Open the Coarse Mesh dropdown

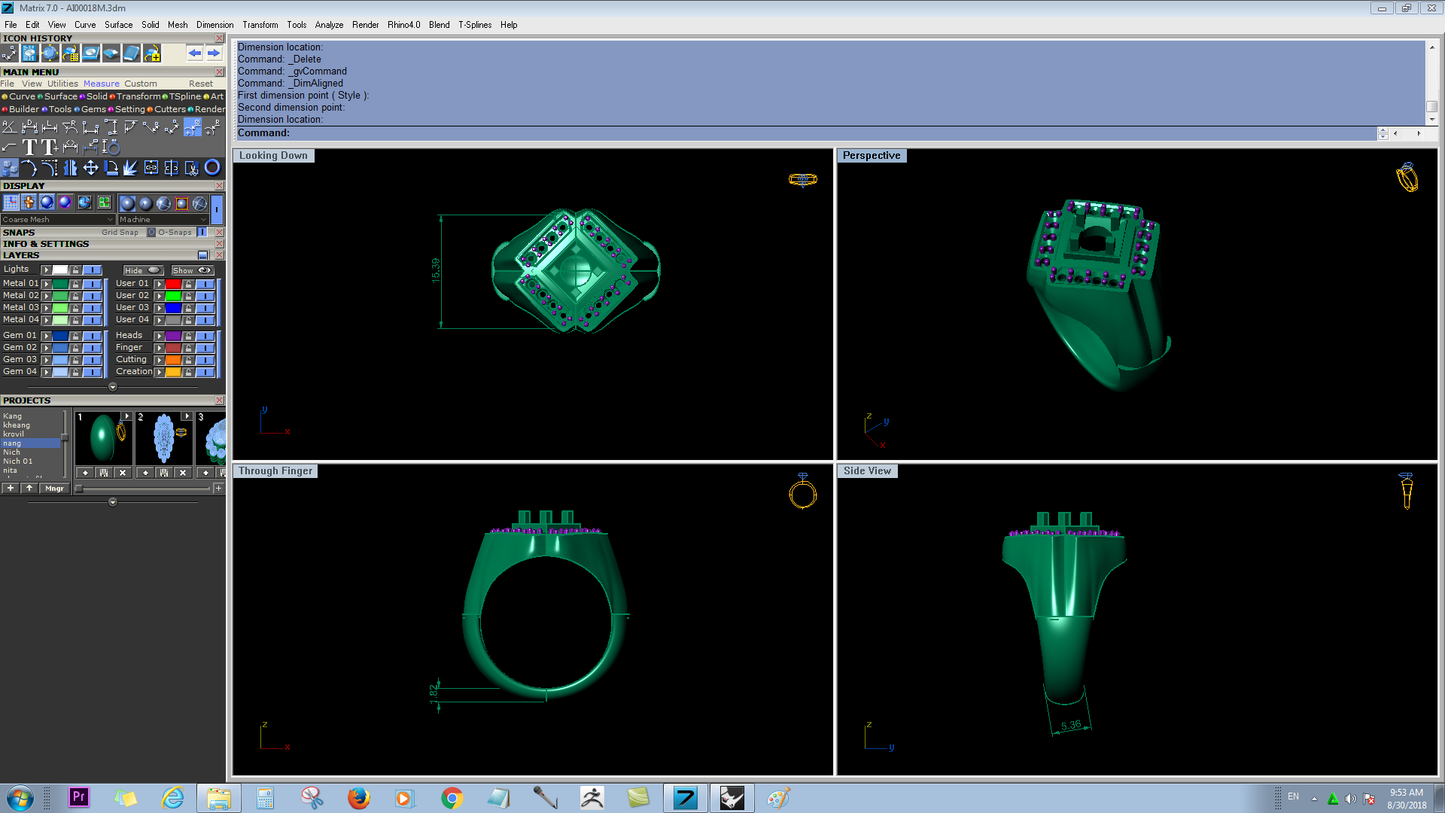click(x=58, y=220)
